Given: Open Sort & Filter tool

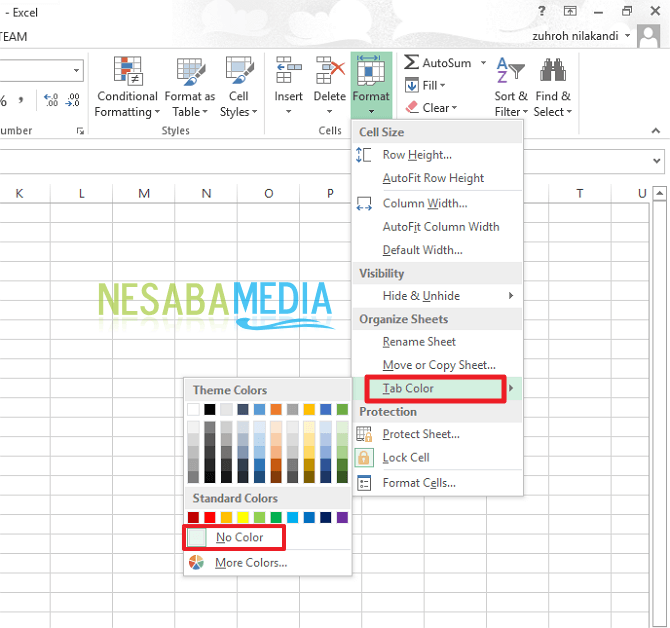Looking at the screenshot, I should click(x=511, y=87).
